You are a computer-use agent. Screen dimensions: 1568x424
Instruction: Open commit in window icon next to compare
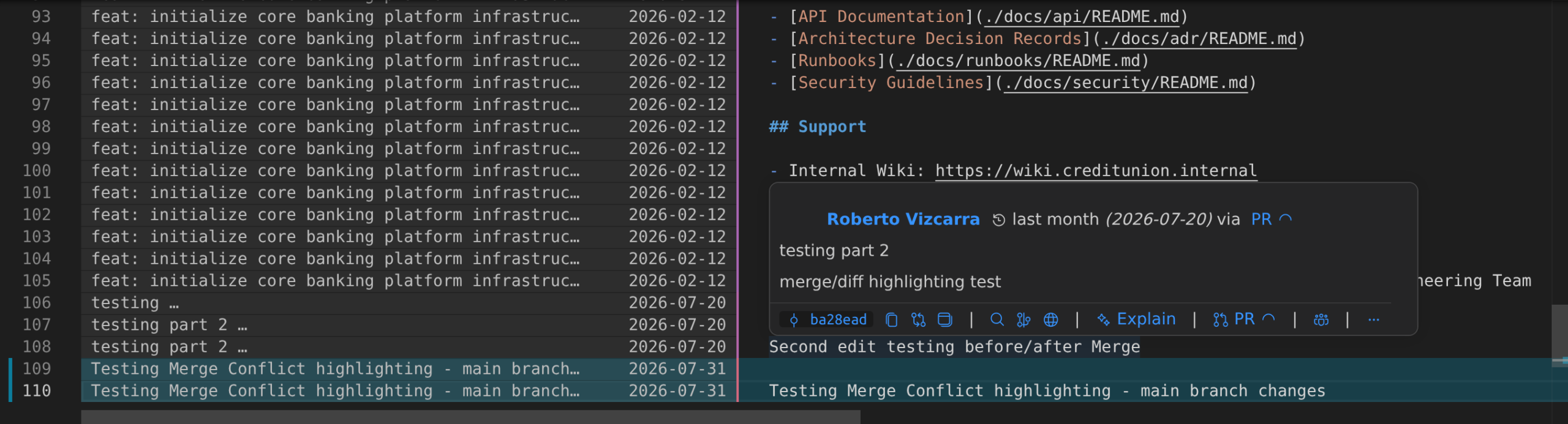945,319
